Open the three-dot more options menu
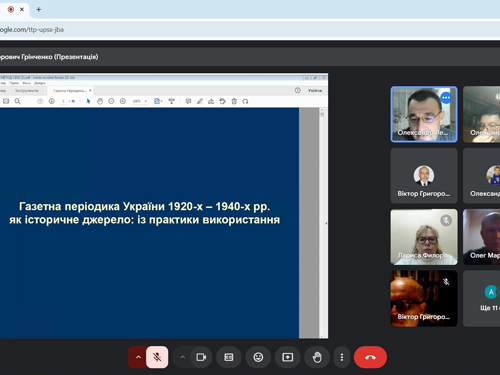 tap(342, 357)
